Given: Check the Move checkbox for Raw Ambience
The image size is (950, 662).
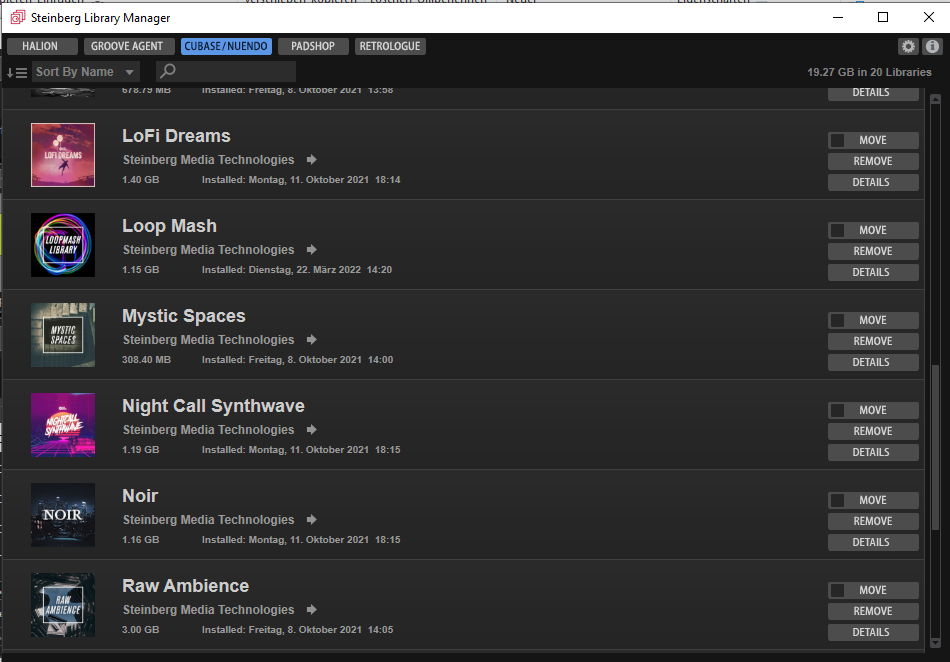Looking at the screenshot, I should pyautogui.click(x=837, y=590).
